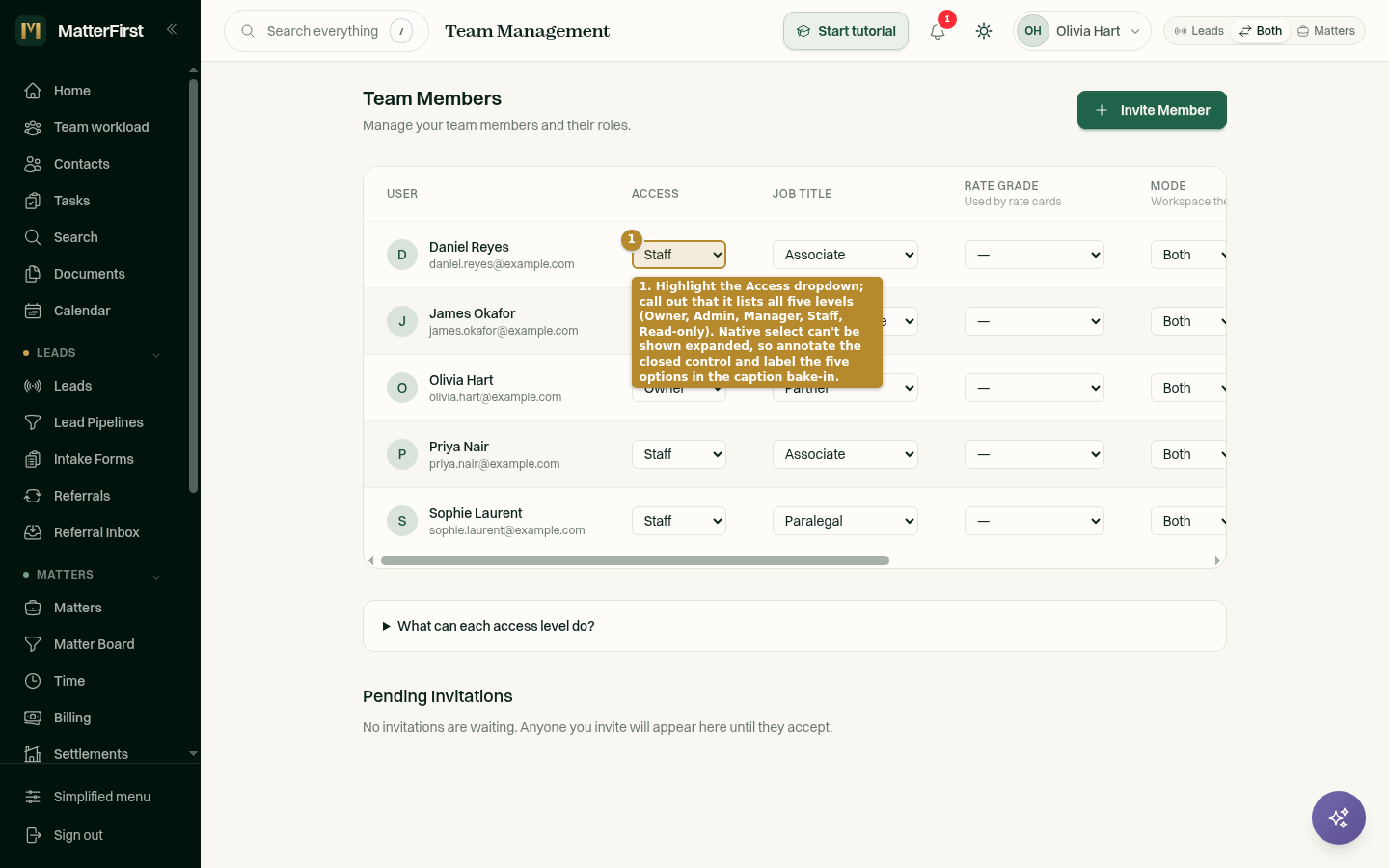Viewport: 1389px width, 868px height.
Task: Click the Lead Pipelines funnel icon
Action: (33, 422)
